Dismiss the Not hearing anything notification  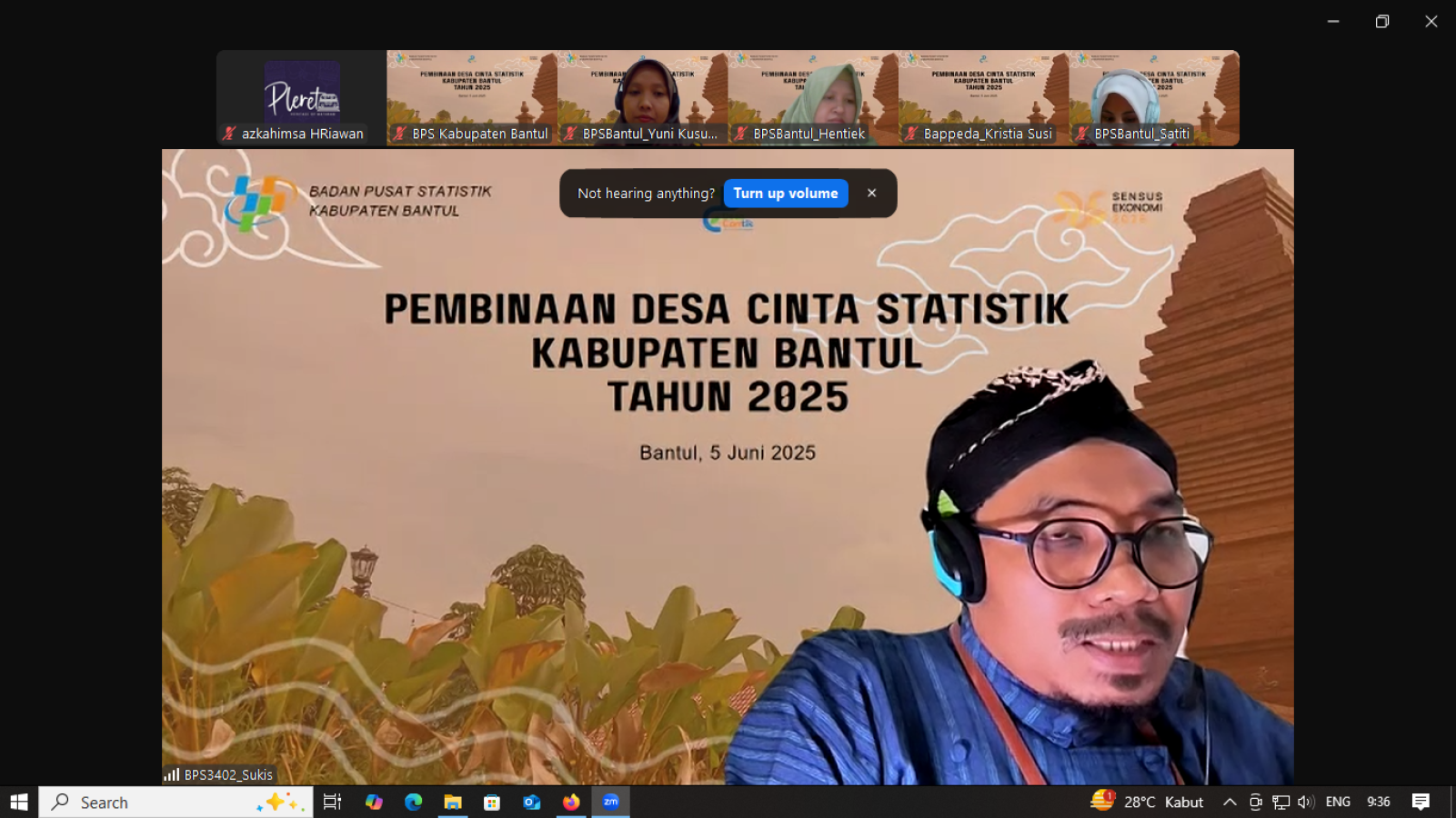[872, 193]
